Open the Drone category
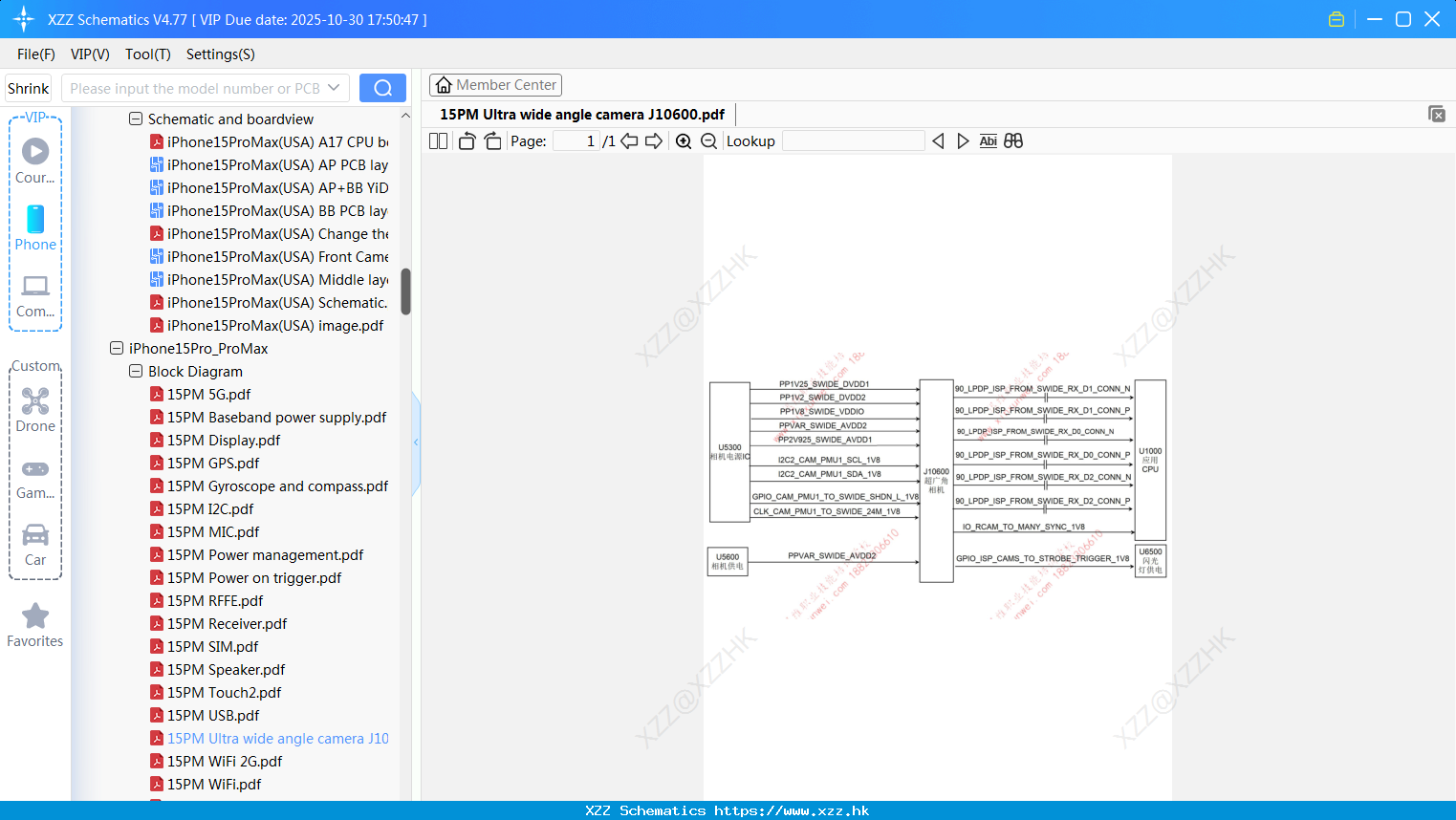1456x820 pixels. (35, 410)
